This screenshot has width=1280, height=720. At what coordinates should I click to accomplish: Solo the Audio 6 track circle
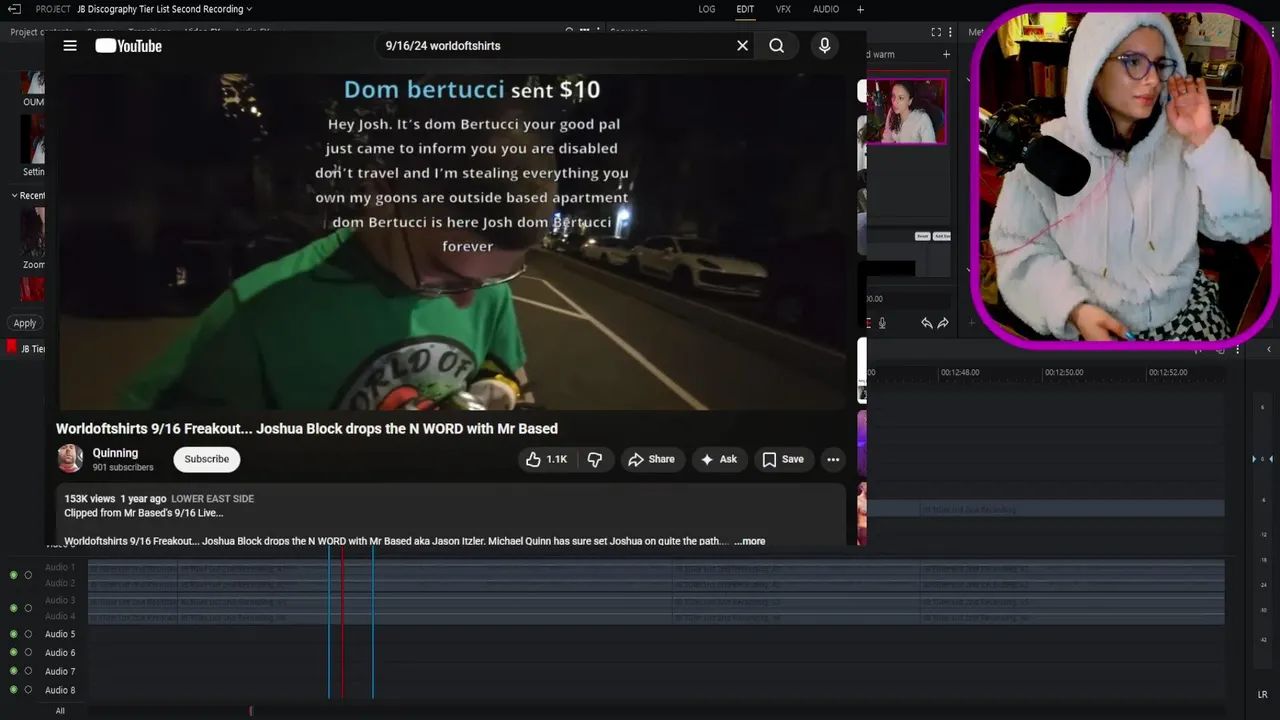28,652
